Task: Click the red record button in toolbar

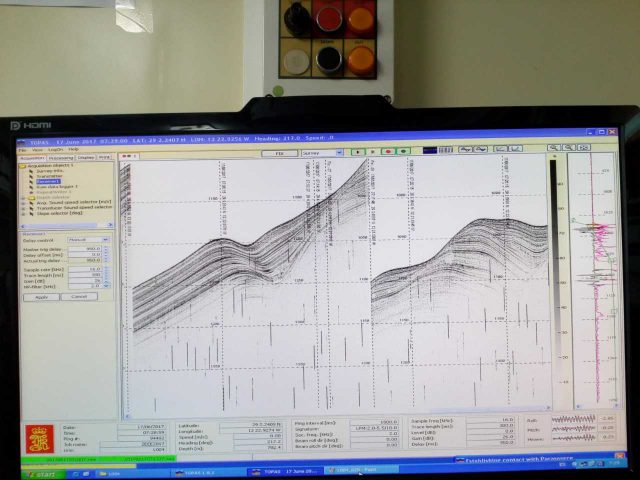Action: coord(387,151)
